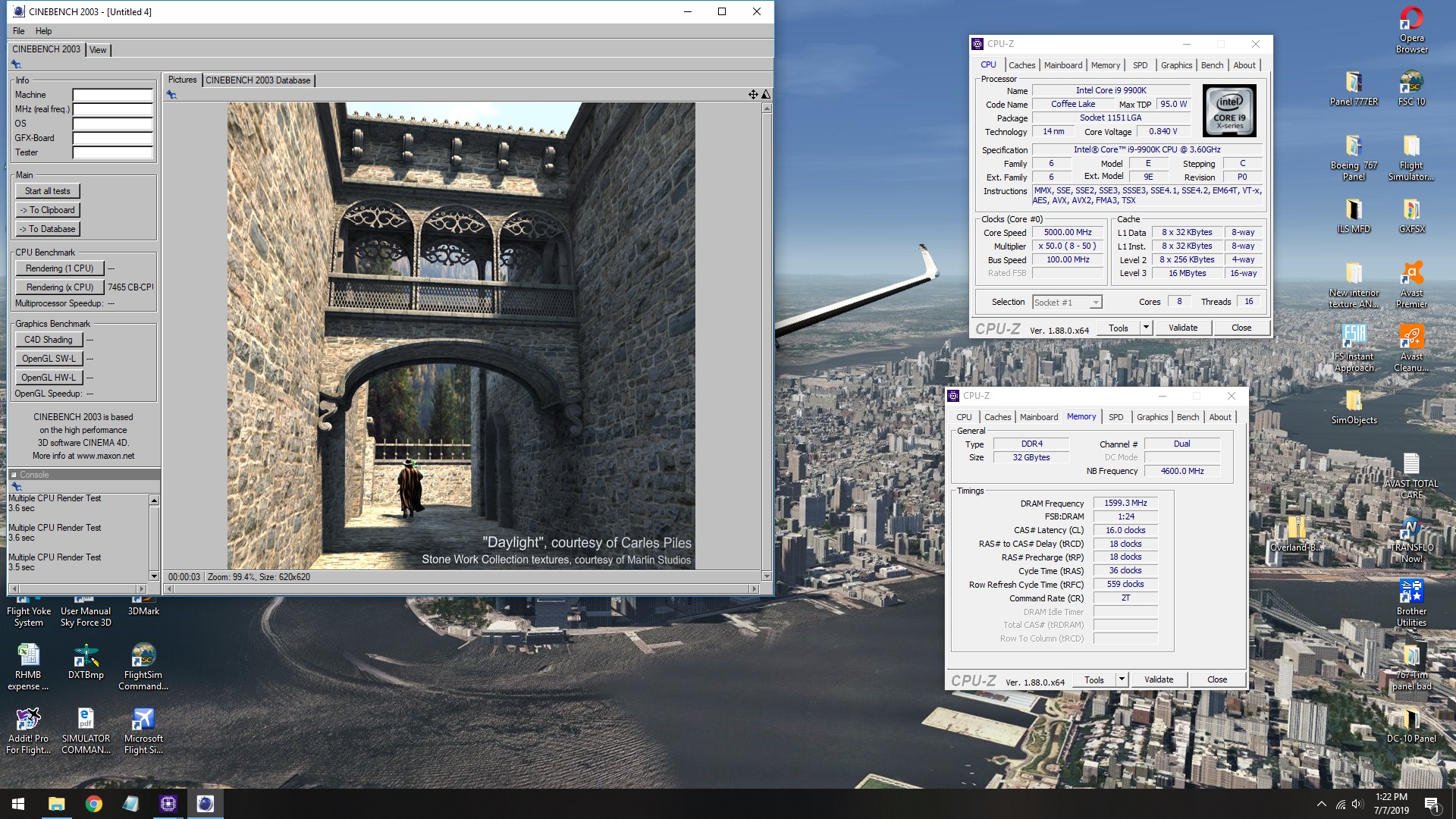The height and width of the screenshot is (819, 1456).
Task: Click the Tester input field
Action: point(112,153)
